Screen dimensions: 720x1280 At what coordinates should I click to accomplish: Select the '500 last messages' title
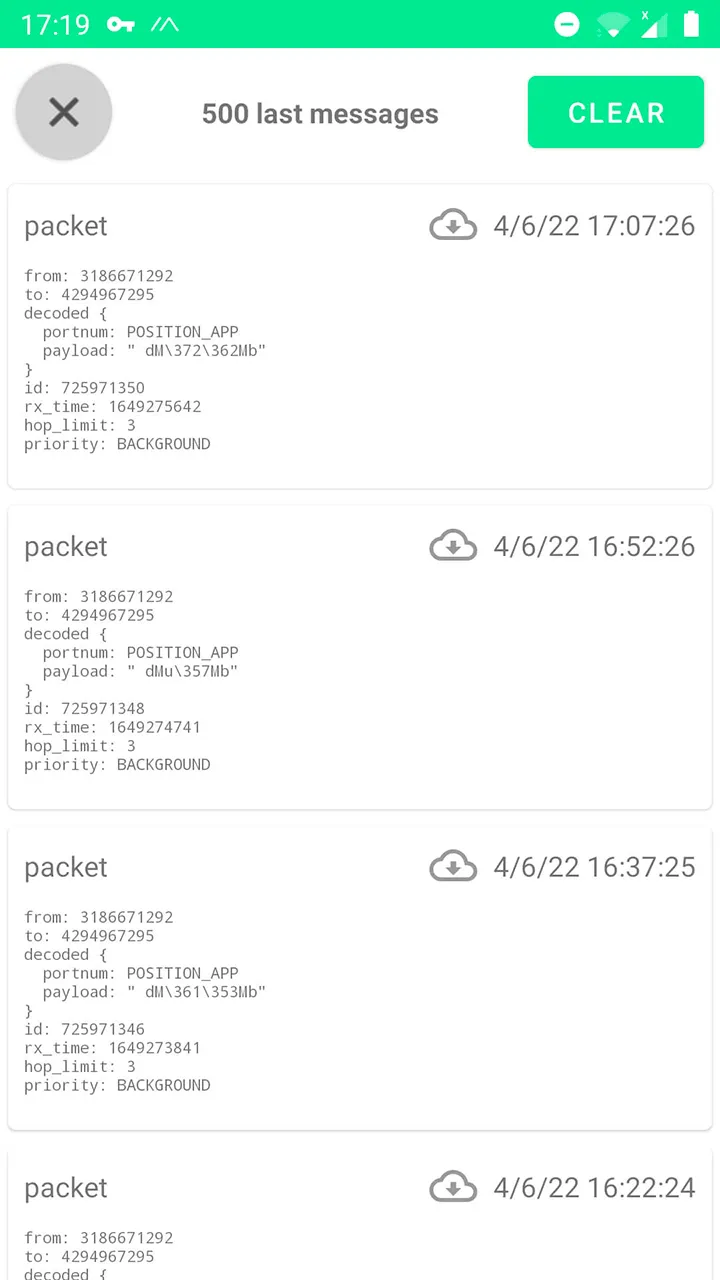point(320,114)
